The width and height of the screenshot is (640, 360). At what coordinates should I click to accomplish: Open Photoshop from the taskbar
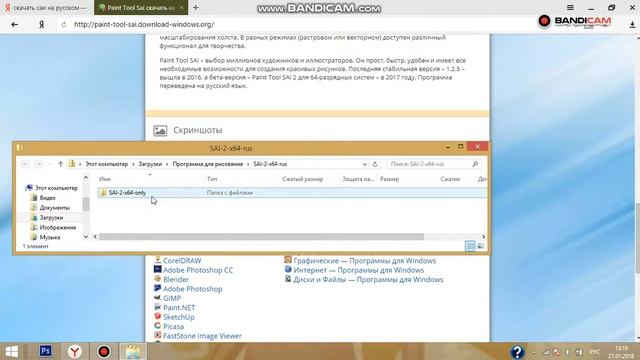point(45,351)
